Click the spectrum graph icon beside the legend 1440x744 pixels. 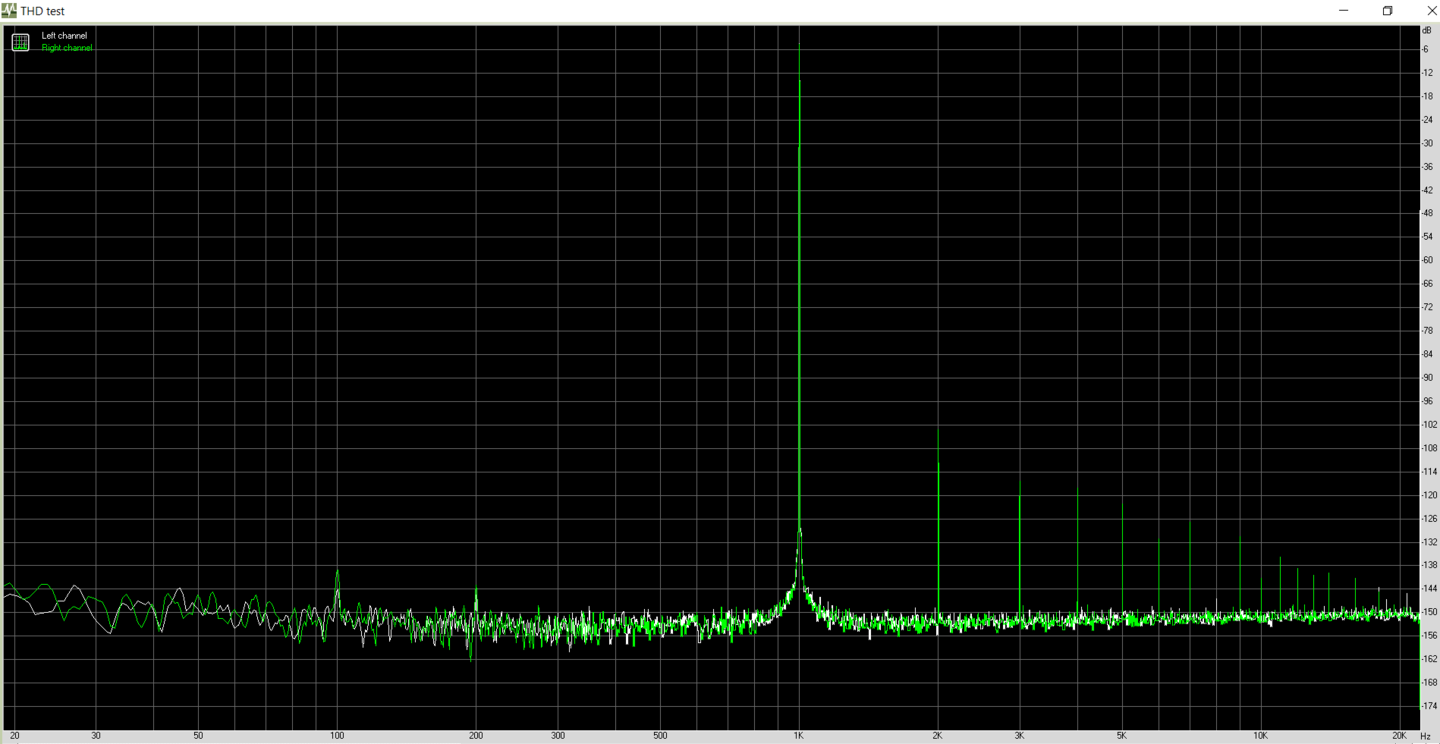point(20,42)
